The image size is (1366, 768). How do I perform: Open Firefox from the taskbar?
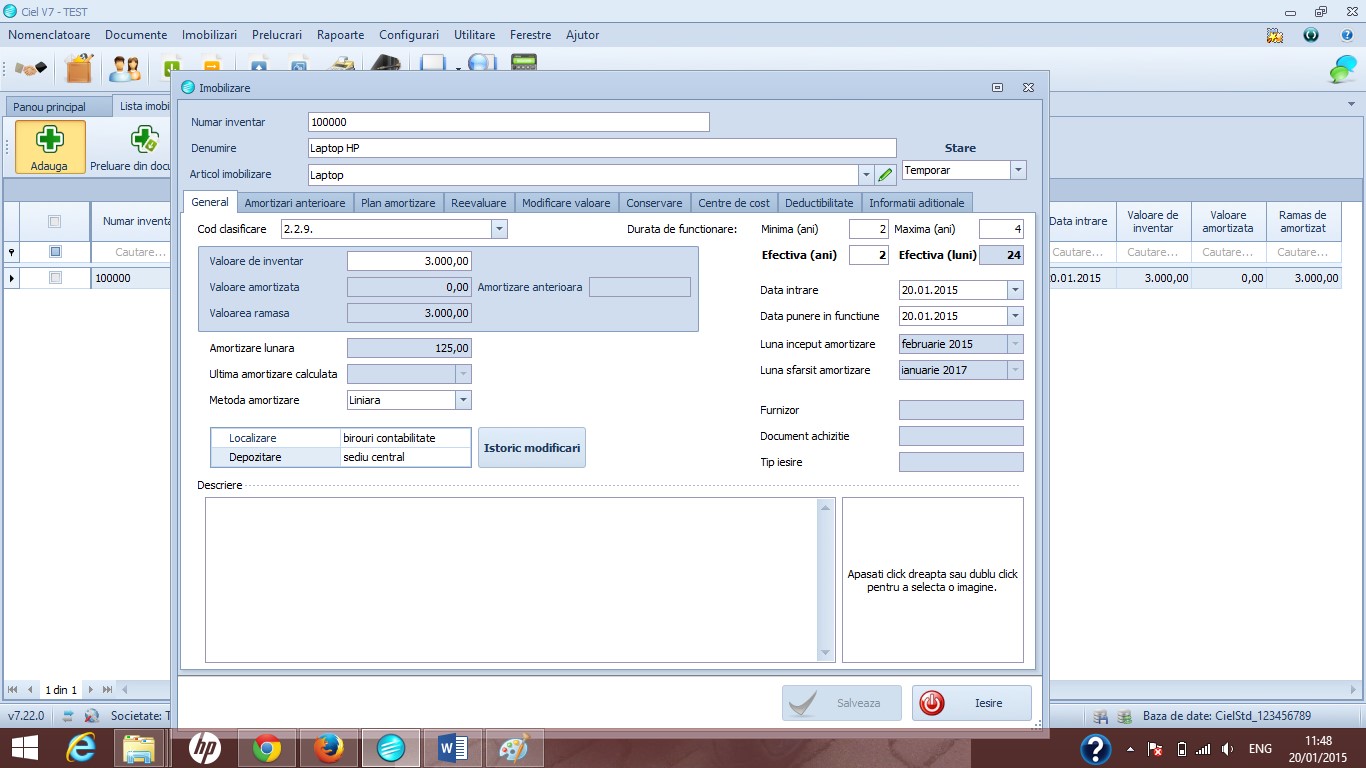pyautogui.click(x=328, y=748)
